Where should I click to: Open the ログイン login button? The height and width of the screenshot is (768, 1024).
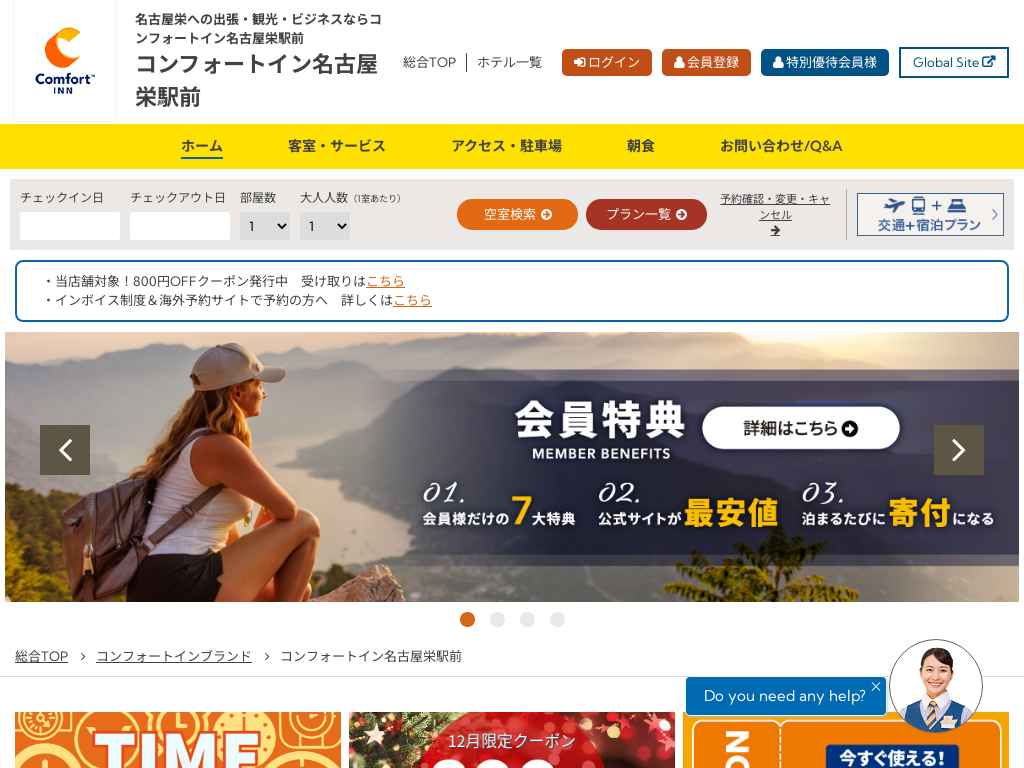[x=607, y=63]
